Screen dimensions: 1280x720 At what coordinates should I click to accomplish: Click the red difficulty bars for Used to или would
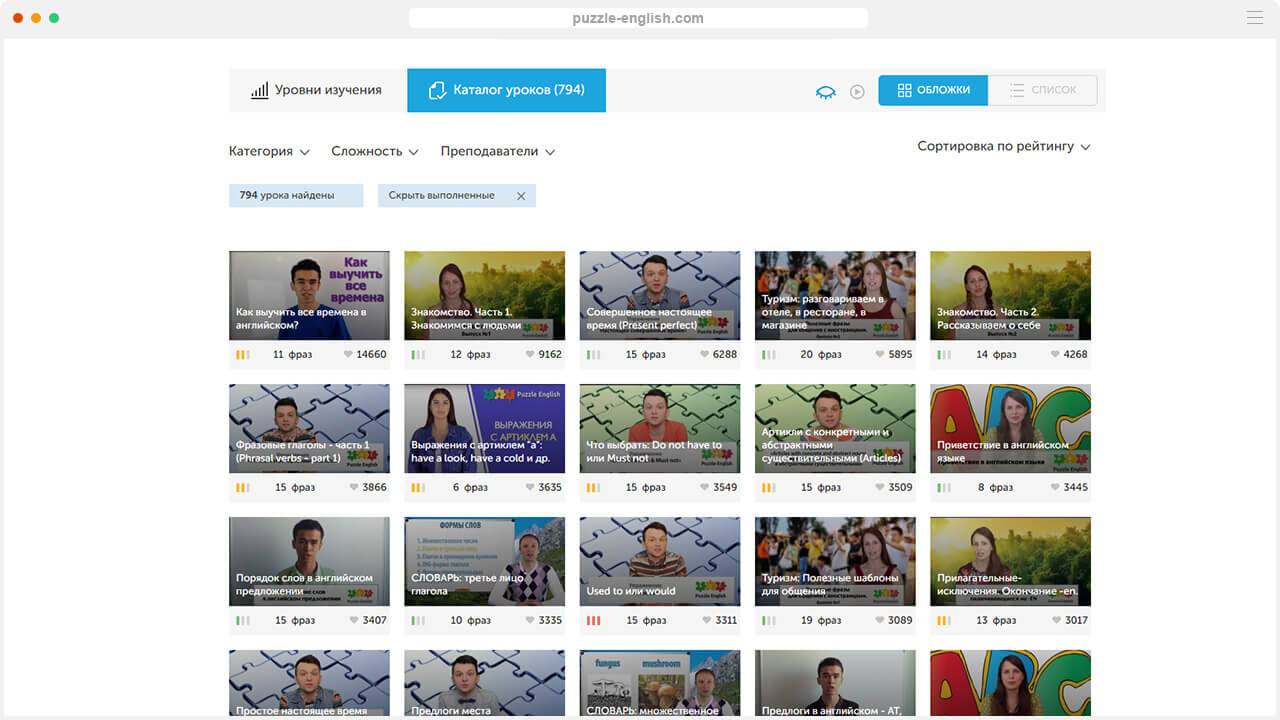pyautogui.click(x=593, y=620)
